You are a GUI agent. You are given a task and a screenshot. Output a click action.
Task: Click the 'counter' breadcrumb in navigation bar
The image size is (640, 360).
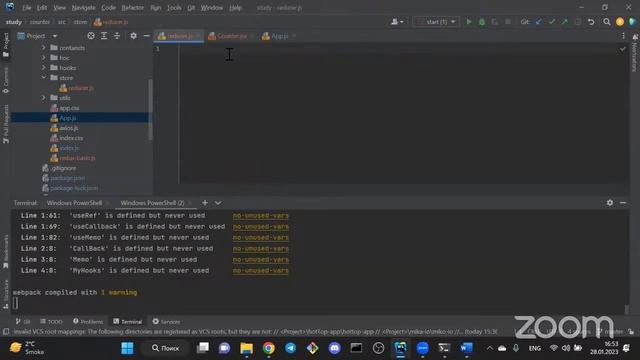click(40, 22)
